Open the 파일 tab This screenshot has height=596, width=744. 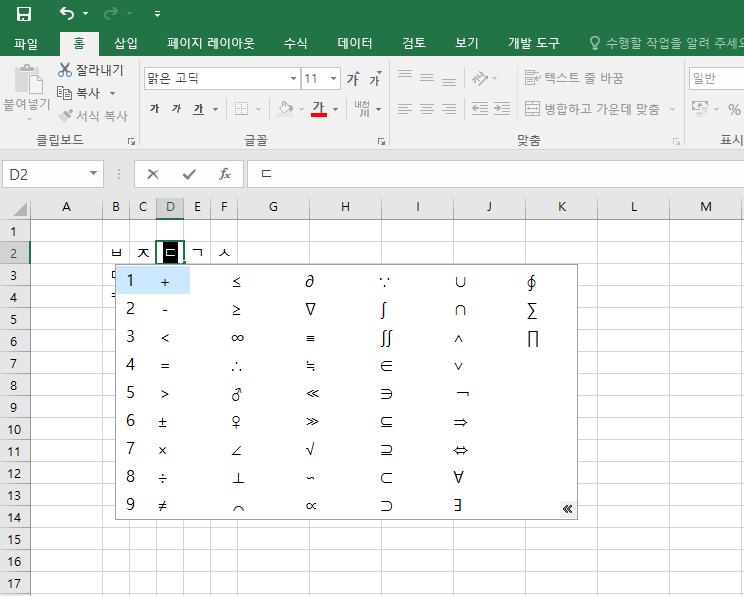(x=26, y=44)
